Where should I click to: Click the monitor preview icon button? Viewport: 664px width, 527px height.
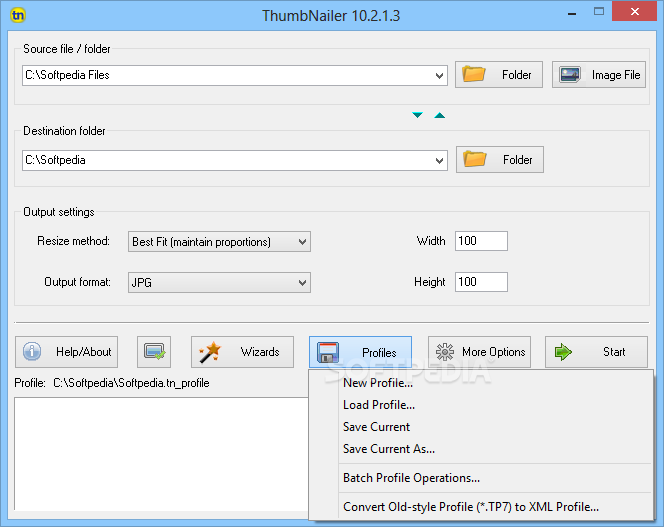154,352
